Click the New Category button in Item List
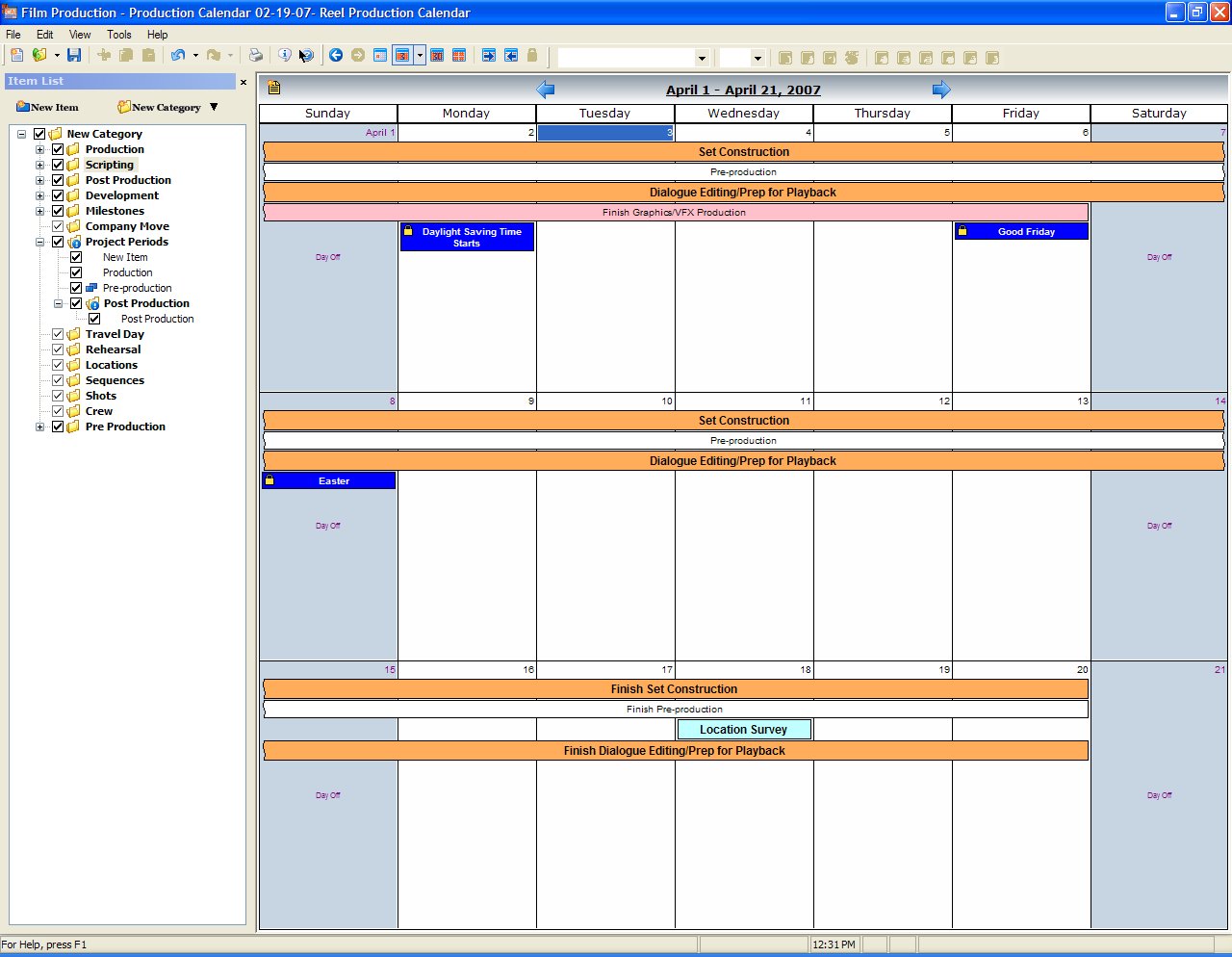 (159, 107)
